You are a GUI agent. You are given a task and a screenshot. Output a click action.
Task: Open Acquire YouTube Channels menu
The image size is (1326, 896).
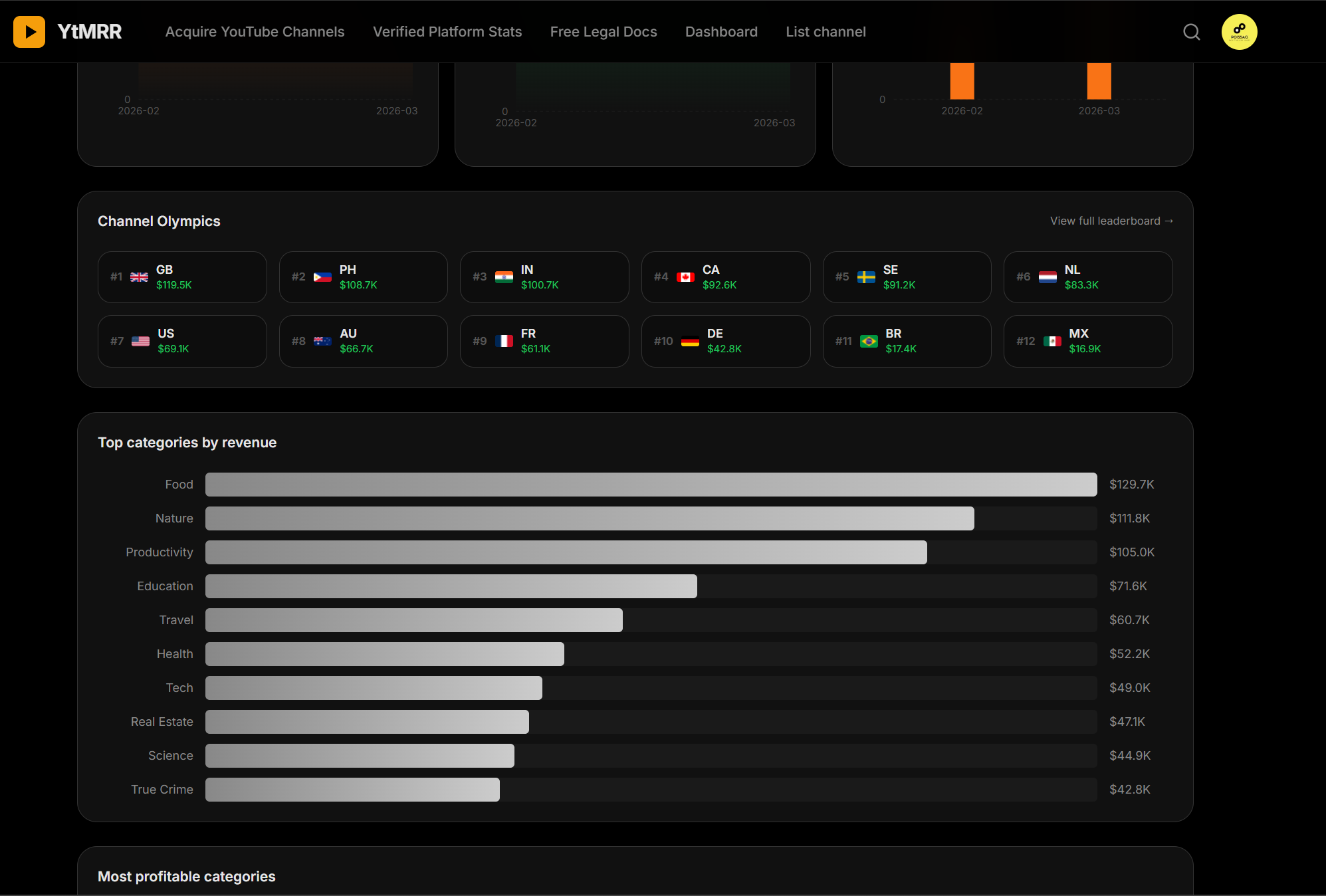pos(255,32)
